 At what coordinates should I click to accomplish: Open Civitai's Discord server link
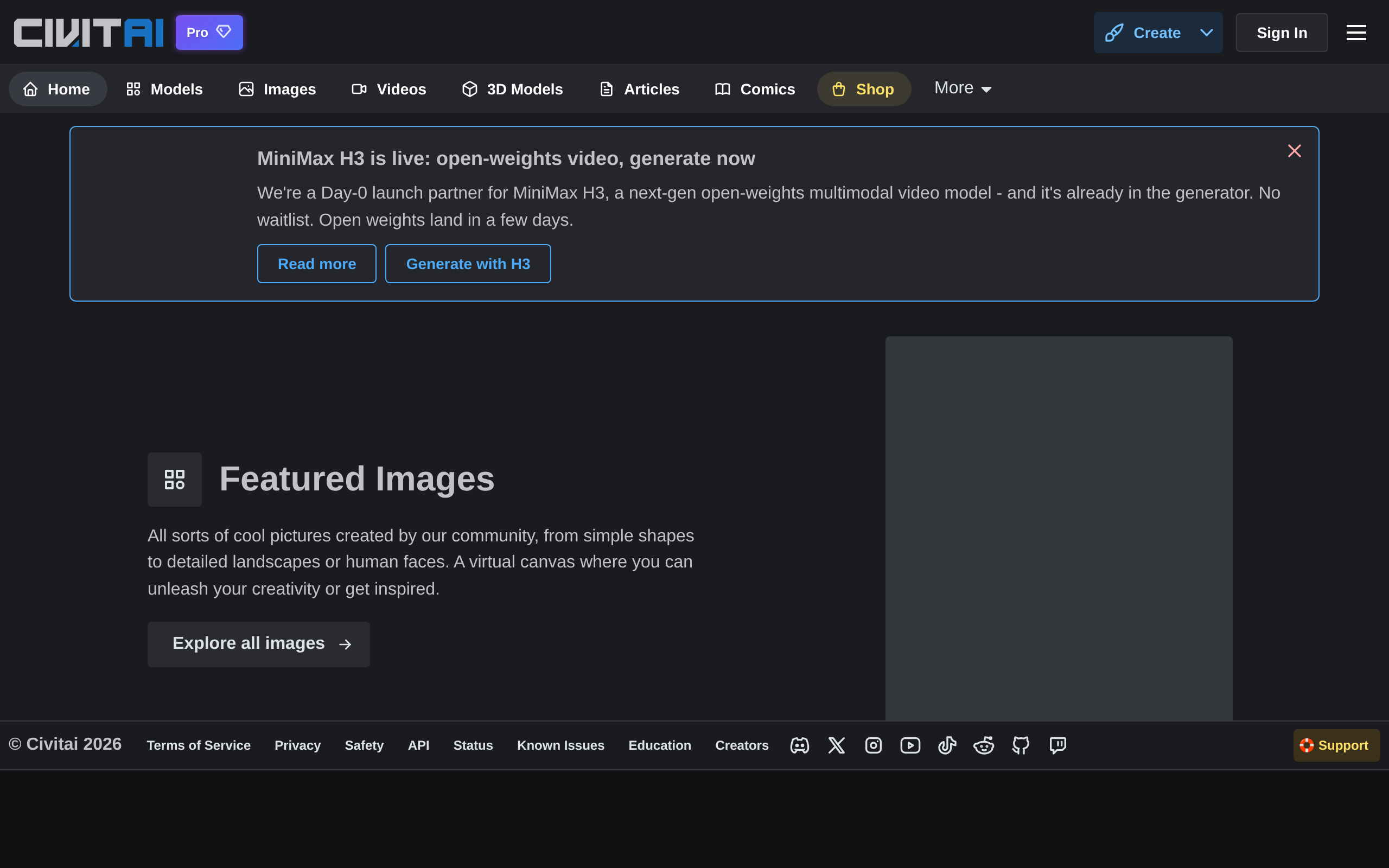point(800,745)
